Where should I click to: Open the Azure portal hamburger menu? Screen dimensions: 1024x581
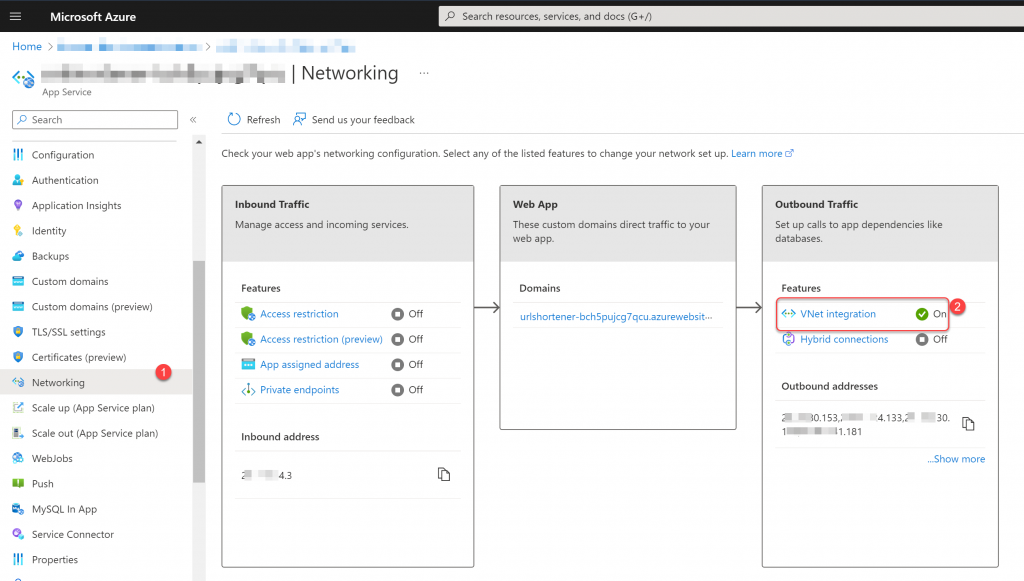point(16,16)
